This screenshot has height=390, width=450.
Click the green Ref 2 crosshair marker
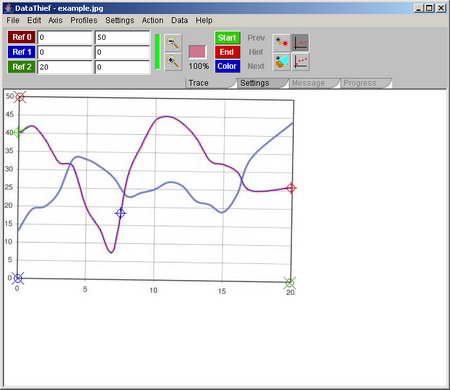pos(290,283)
